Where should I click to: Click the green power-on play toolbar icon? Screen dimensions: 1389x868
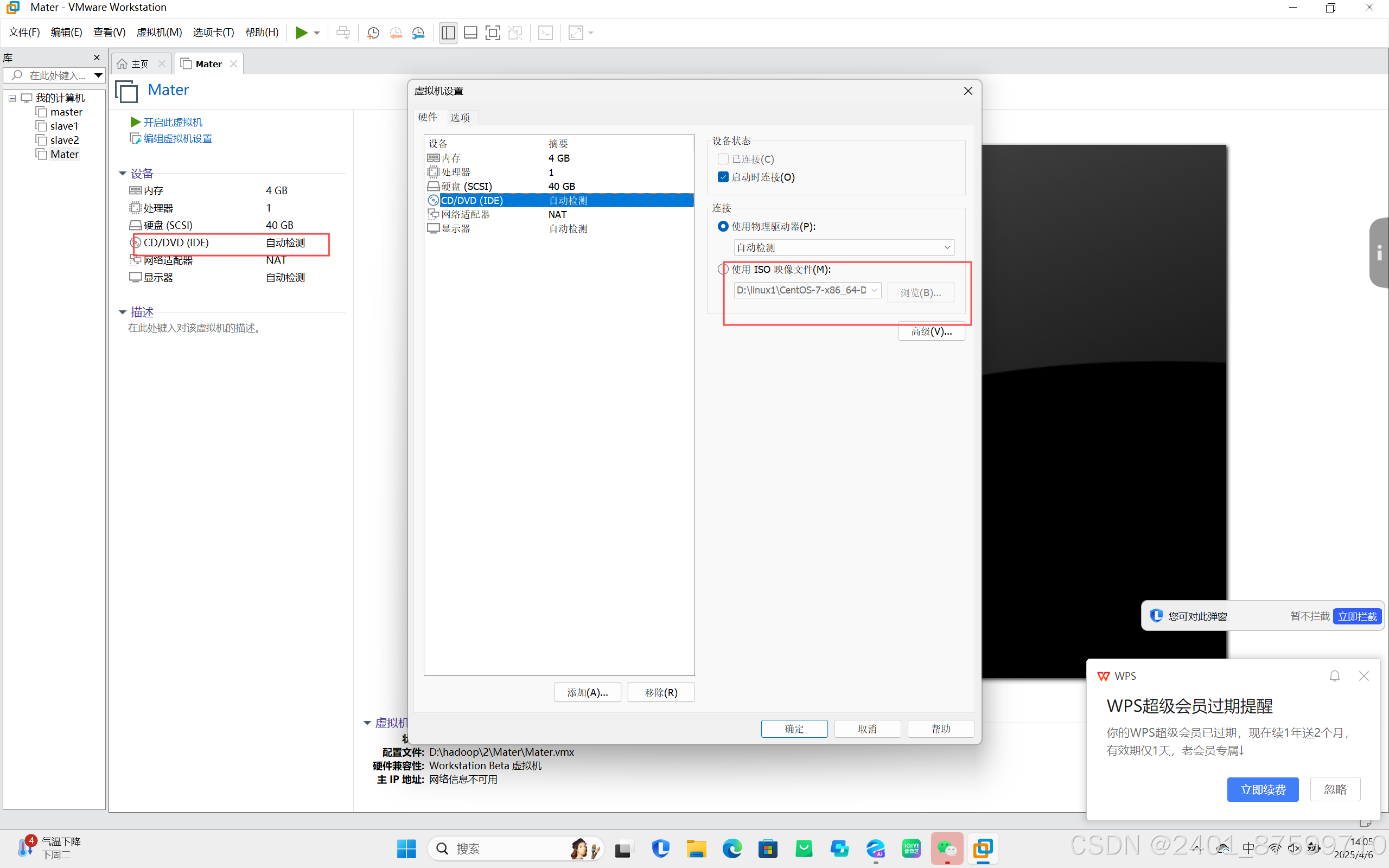coord(301,33)
